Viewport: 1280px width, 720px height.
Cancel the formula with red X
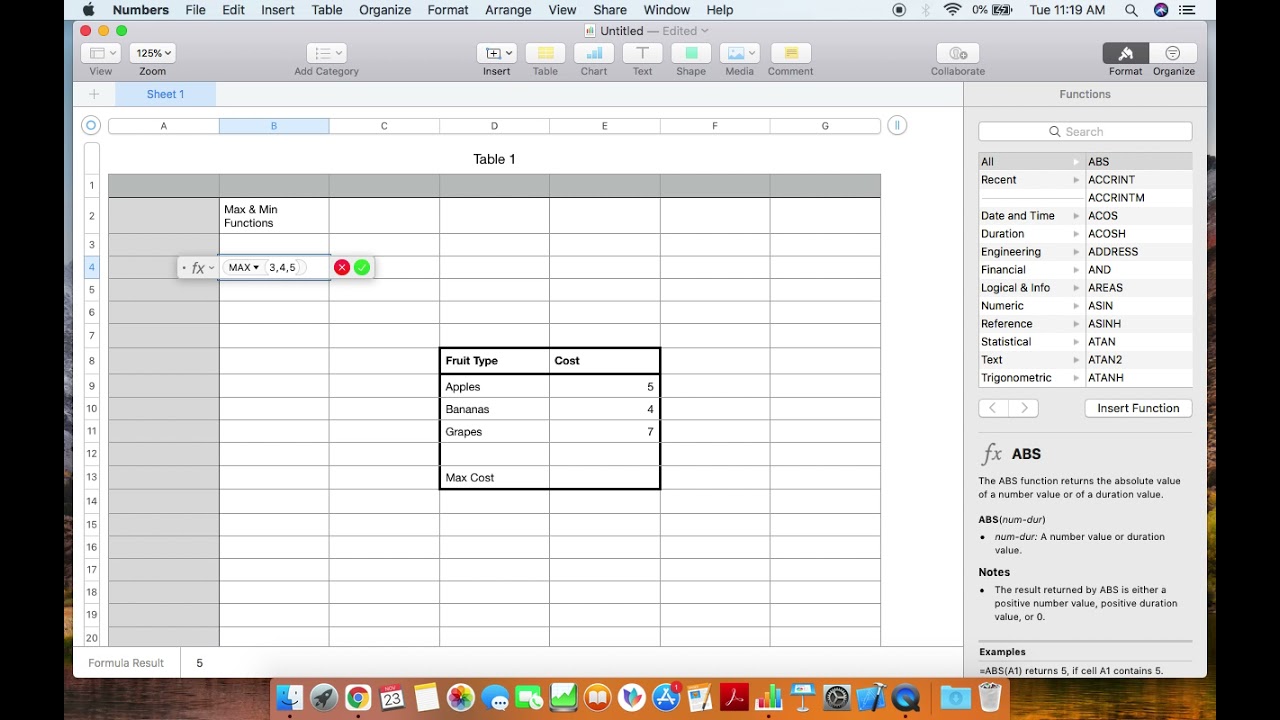coord(342,267)
